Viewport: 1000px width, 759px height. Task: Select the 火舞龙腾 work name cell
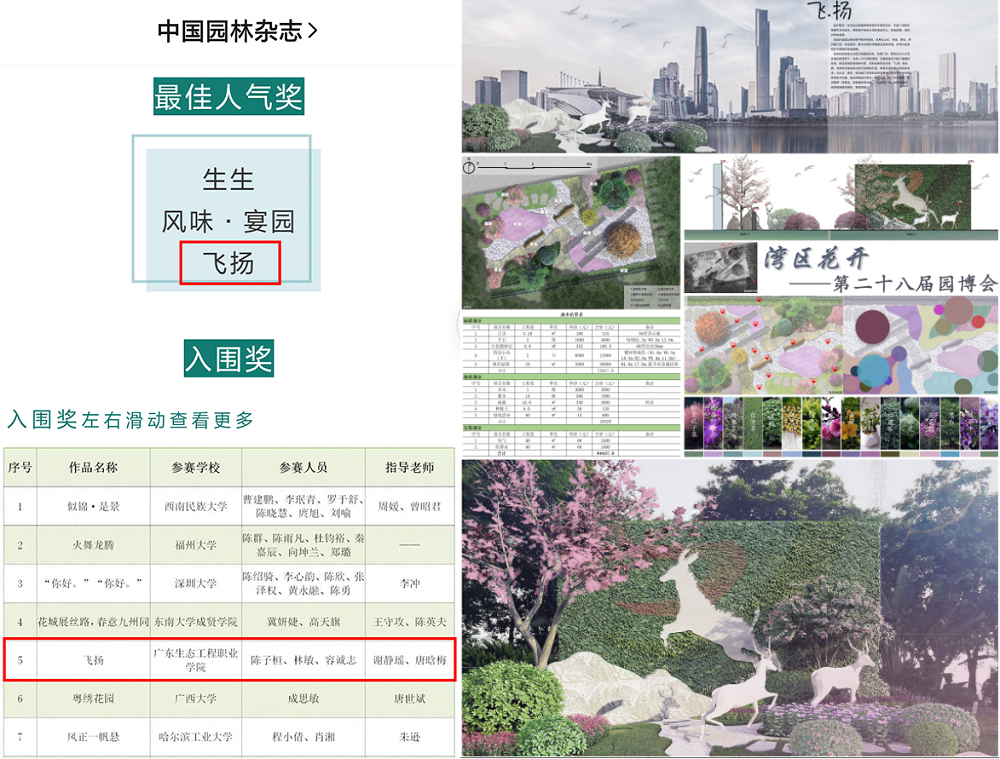[94, 545]
